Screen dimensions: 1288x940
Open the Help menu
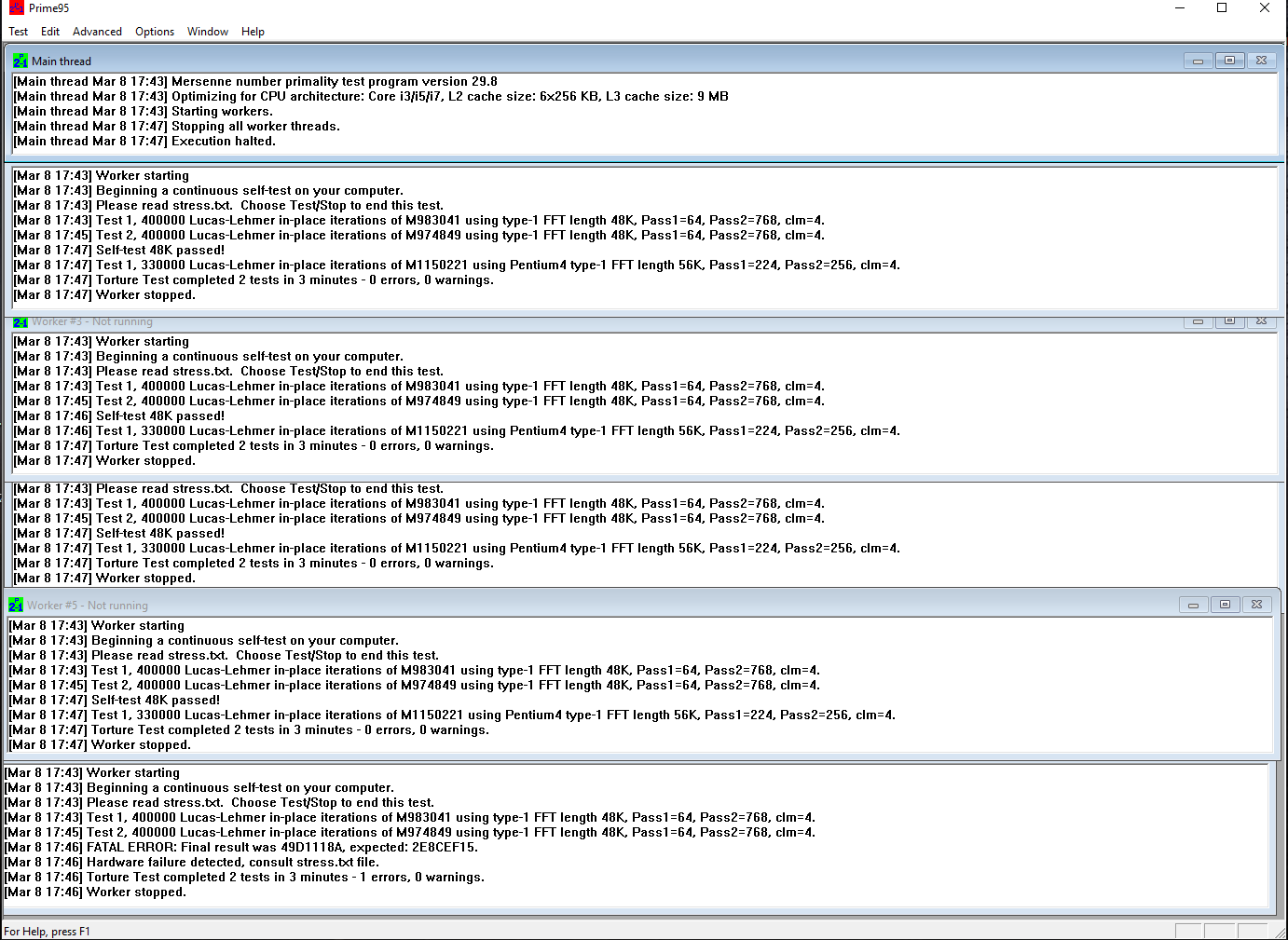253,32
